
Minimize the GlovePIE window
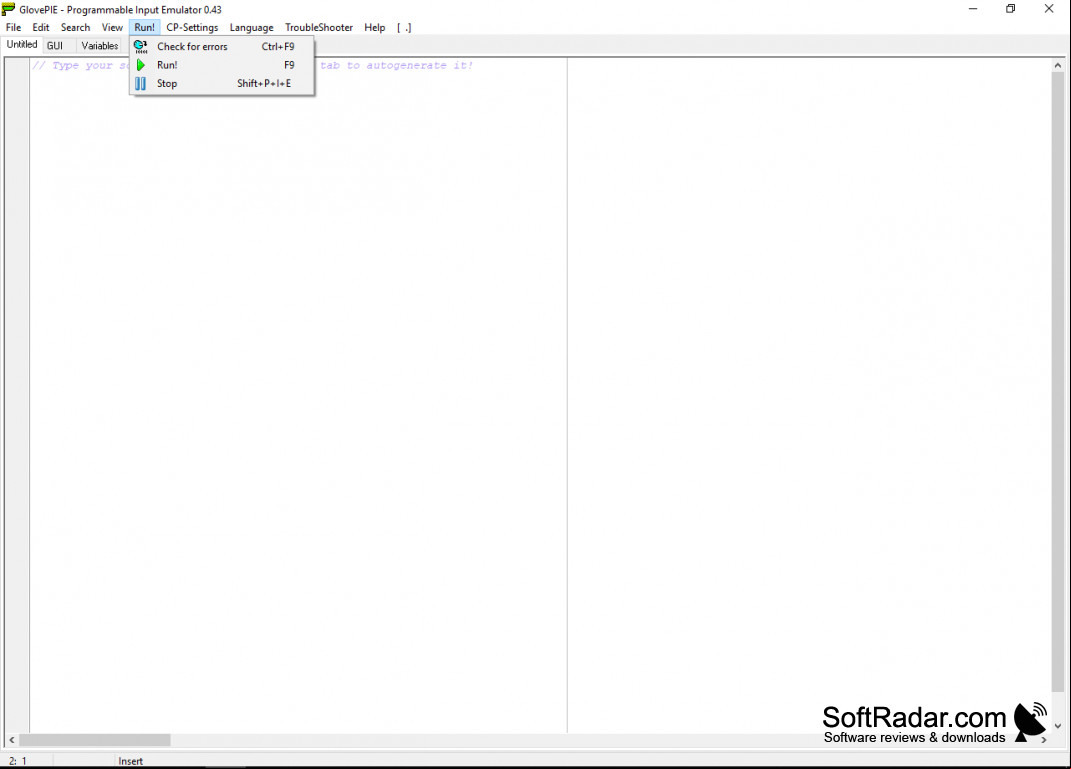(x=973, y=9)
